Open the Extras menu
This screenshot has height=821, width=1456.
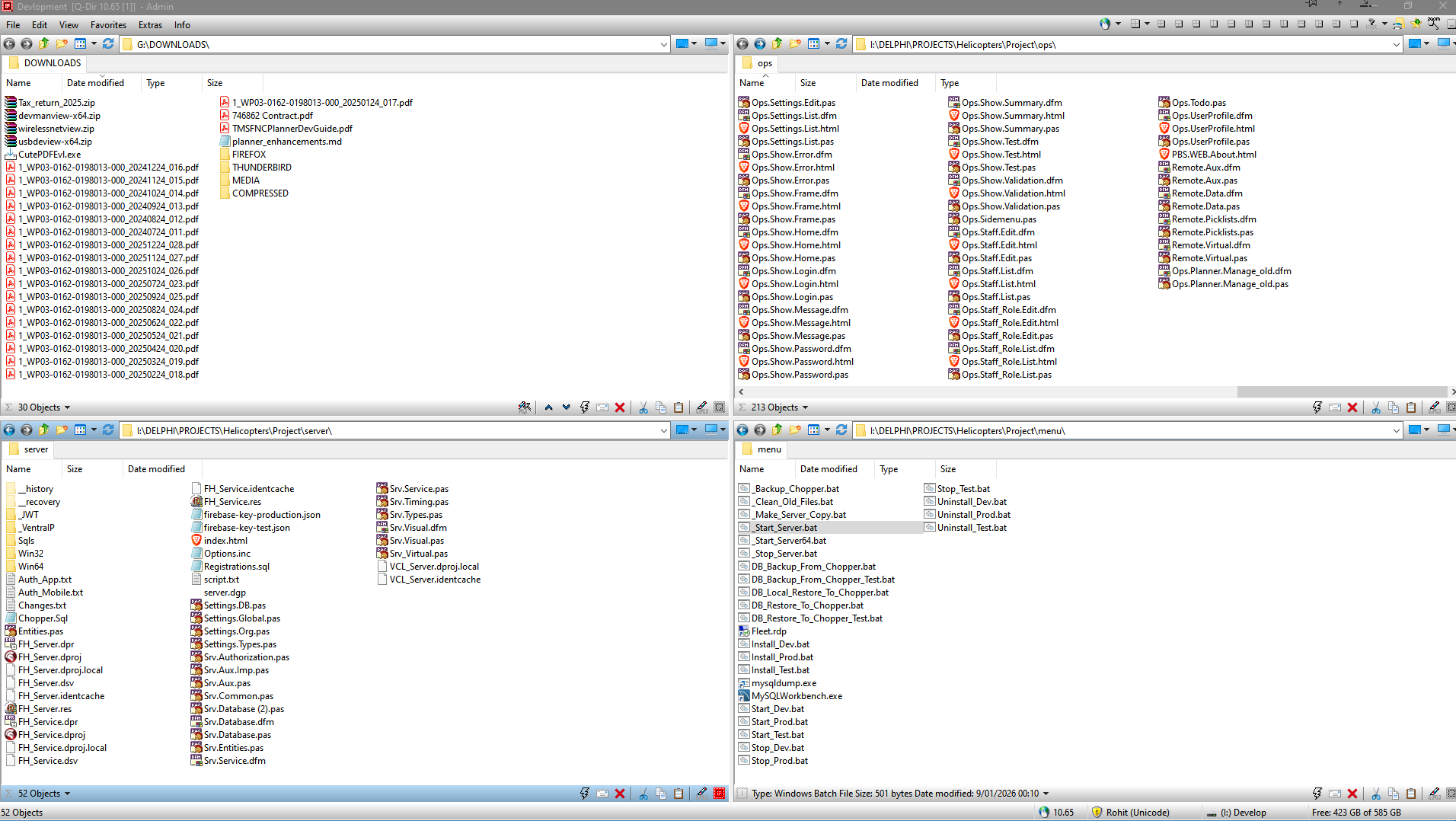pos(150,25)
